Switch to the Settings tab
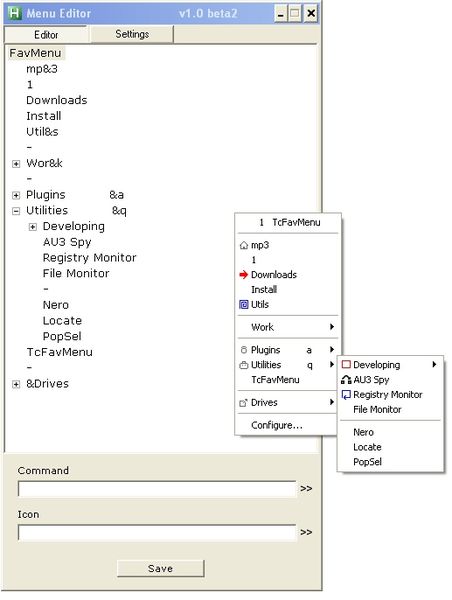 tap(132, 34)
